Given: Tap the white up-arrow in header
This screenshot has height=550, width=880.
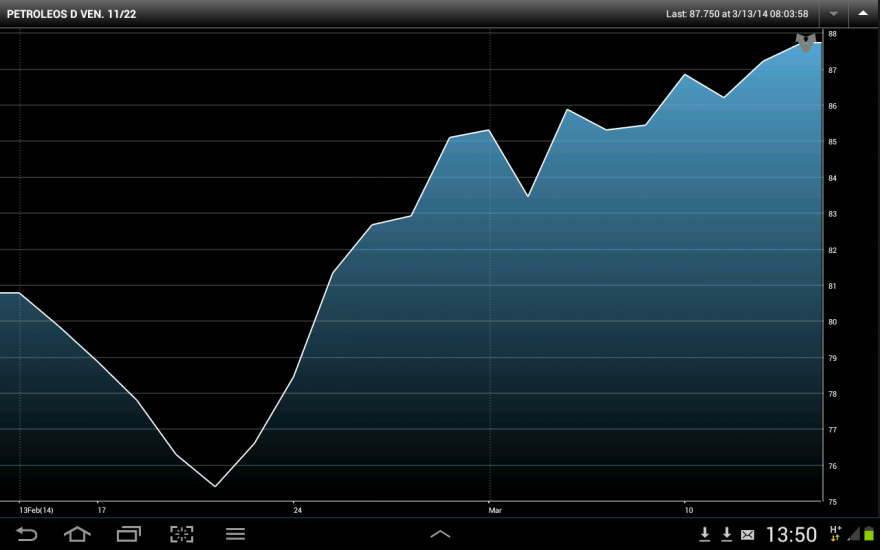Looking at the screenshot, I should (863, 13).
